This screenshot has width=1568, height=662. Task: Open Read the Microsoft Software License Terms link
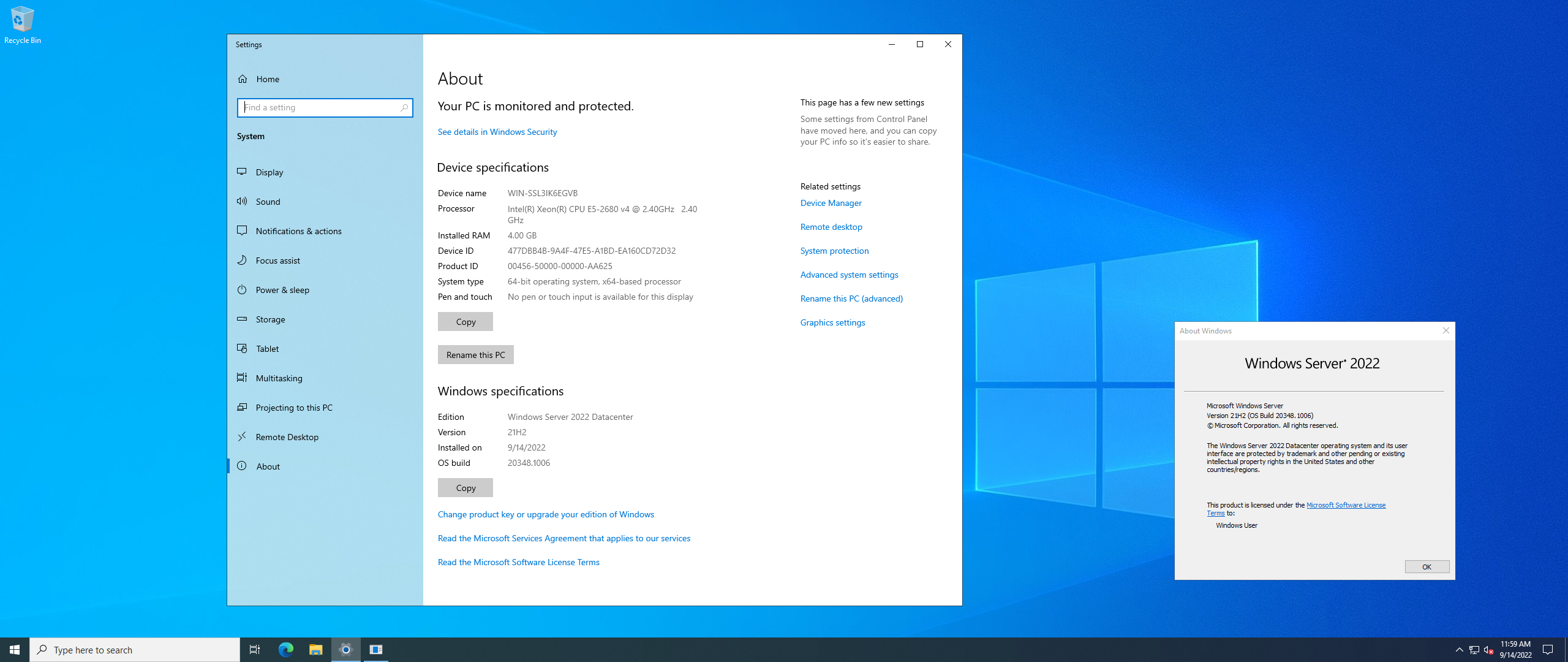(518, 562)
